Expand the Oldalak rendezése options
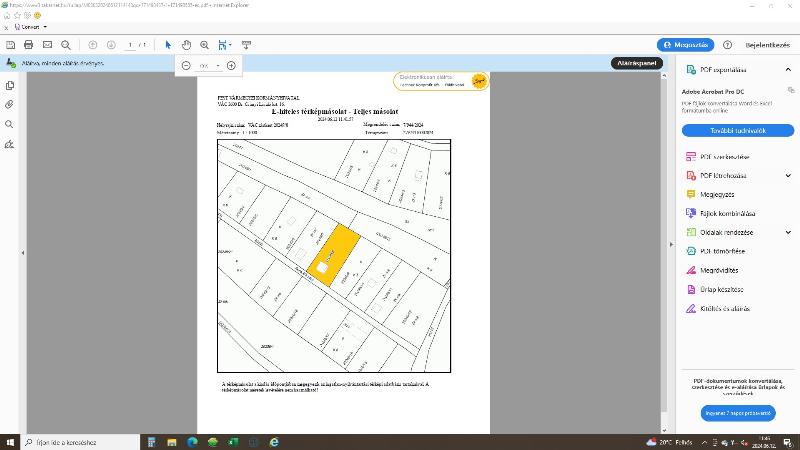The height and width of the screenshot is (450, 800). coord(788,232)
